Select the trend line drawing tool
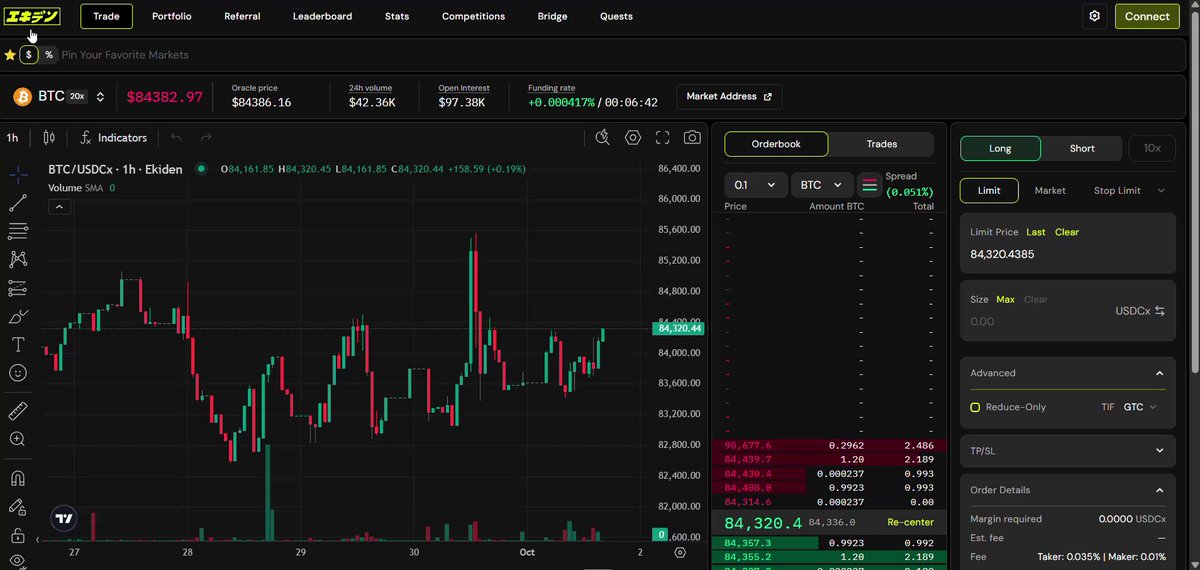Screen dimensions: 1200x570 (x=18, y=203)
